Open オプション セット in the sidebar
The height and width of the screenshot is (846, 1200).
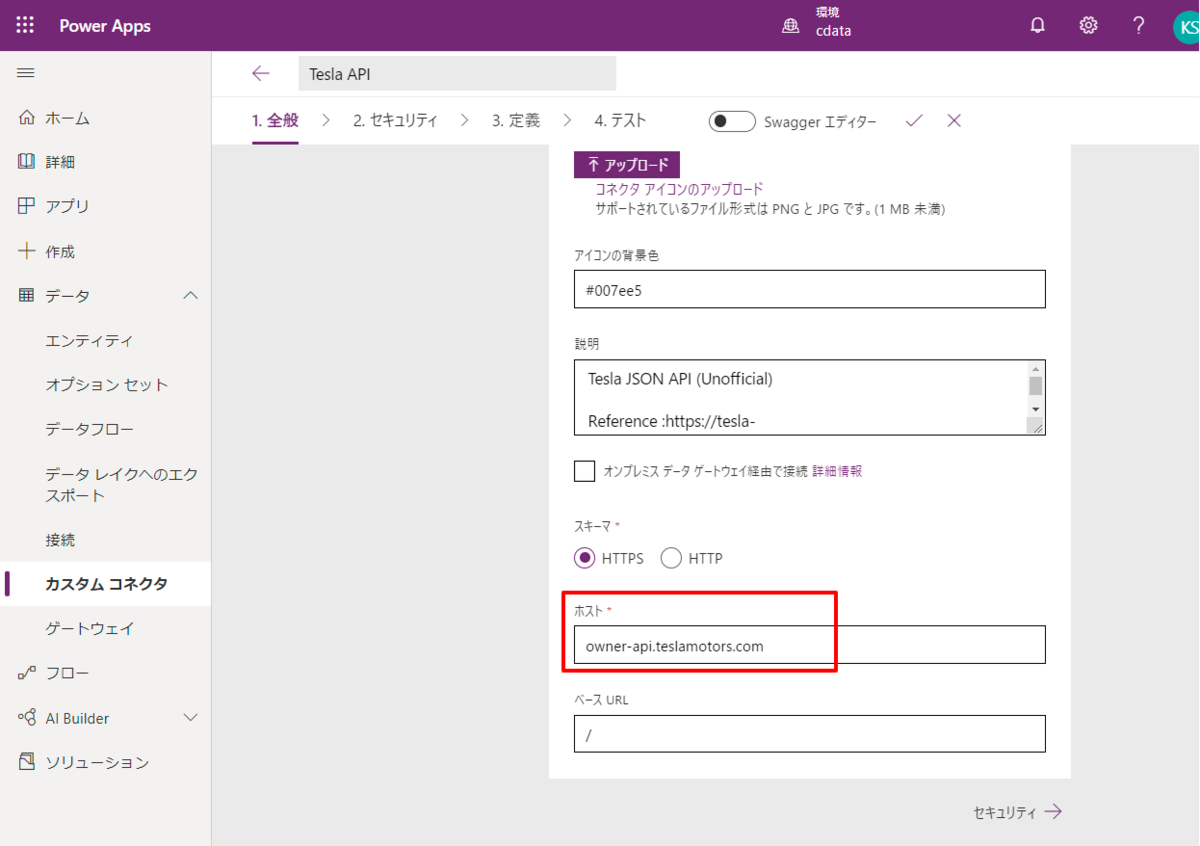pos(107,384)
